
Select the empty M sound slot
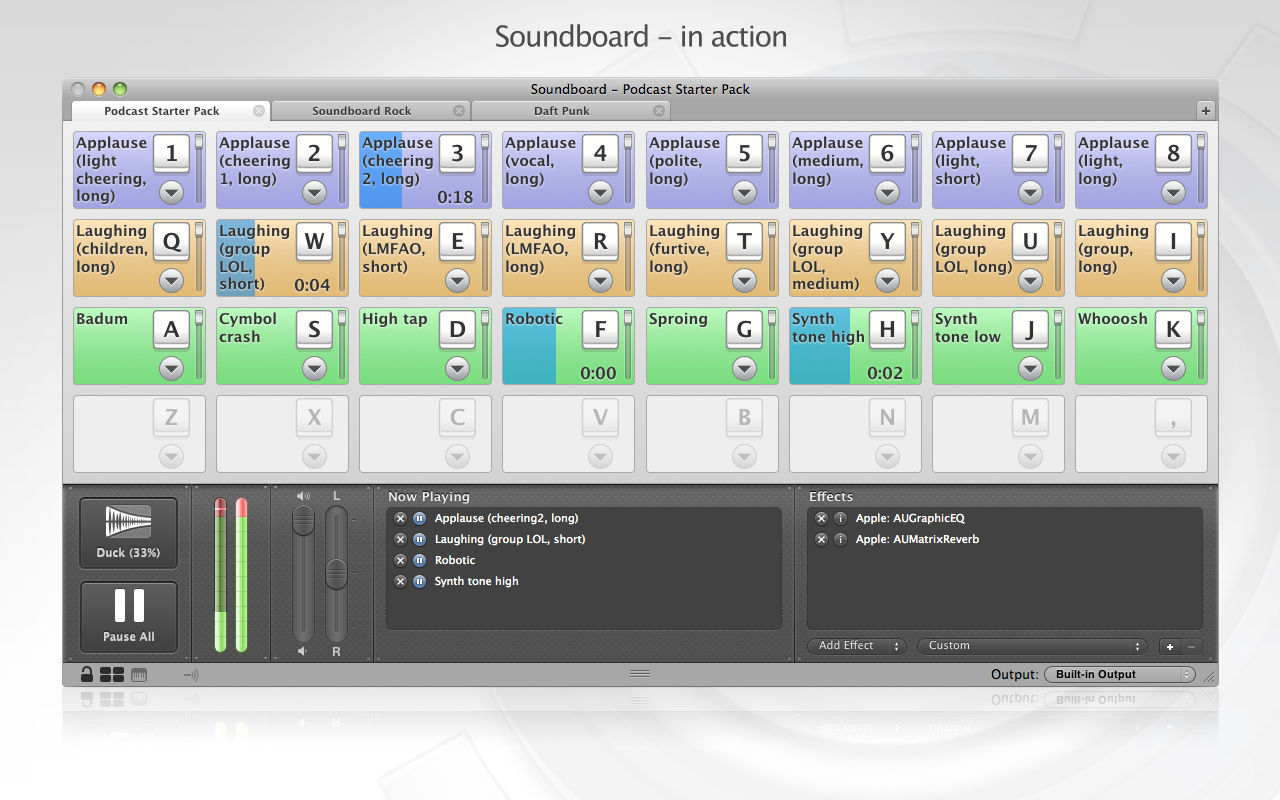point(998,434)
